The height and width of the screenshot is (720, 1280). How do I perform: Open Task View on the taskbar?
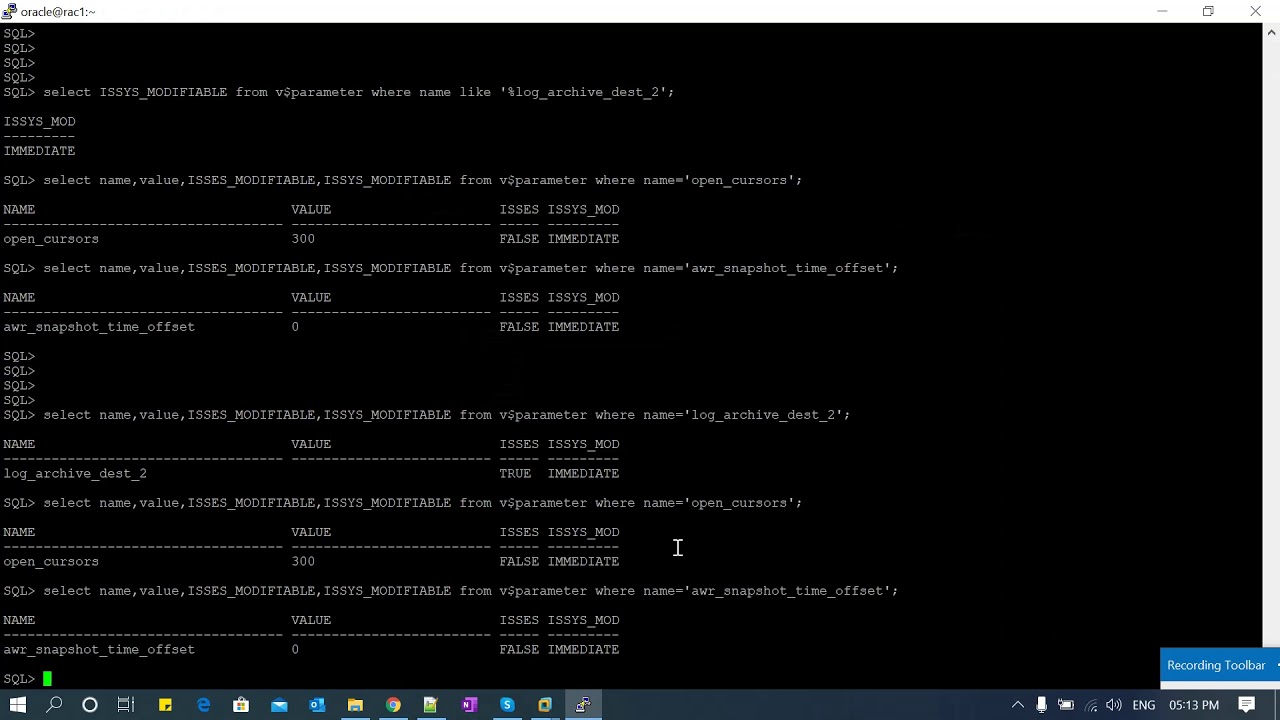click(x=126, y=705)
